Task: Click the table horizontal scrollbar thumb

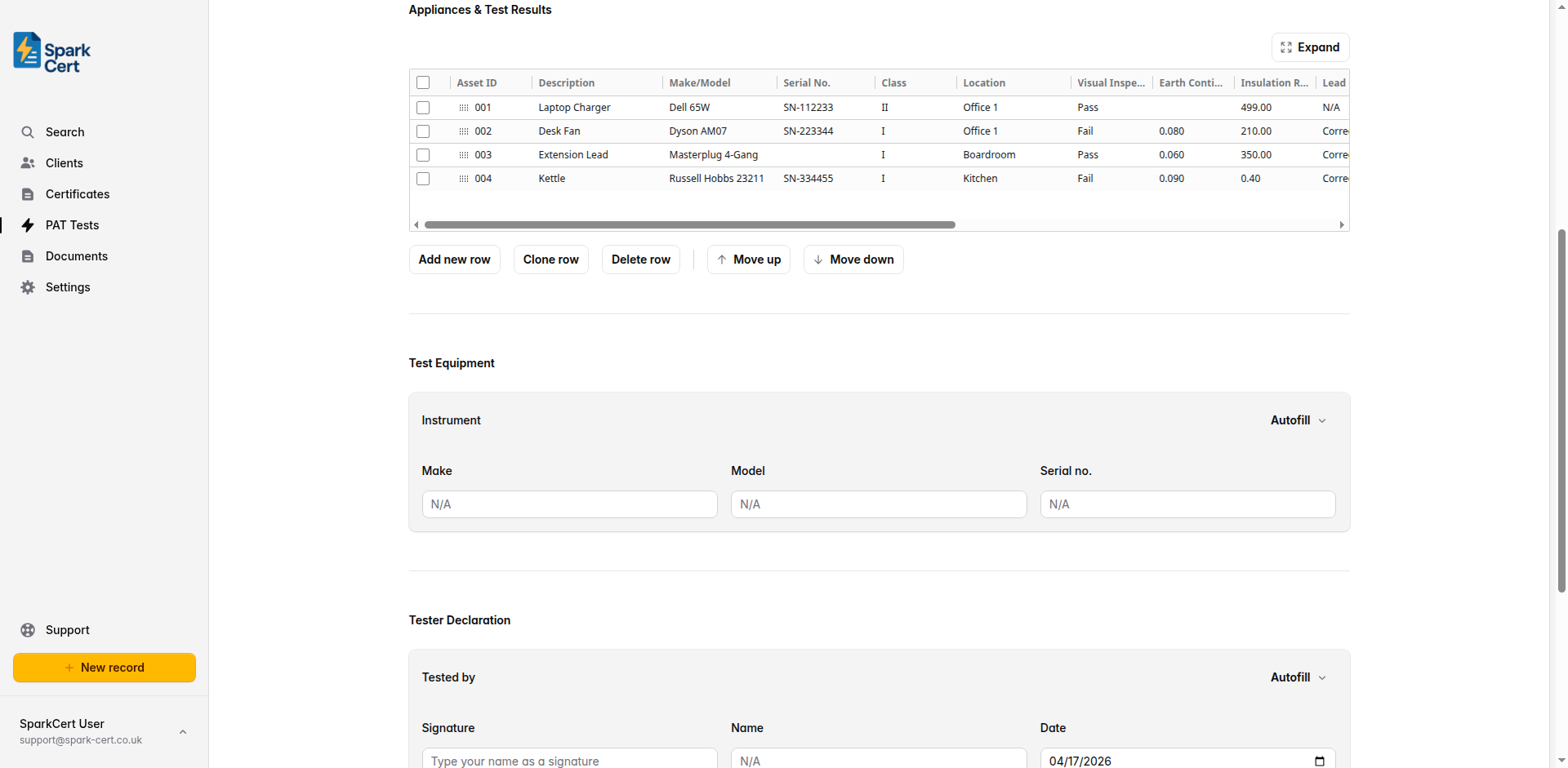Action: tap(690, 224)
